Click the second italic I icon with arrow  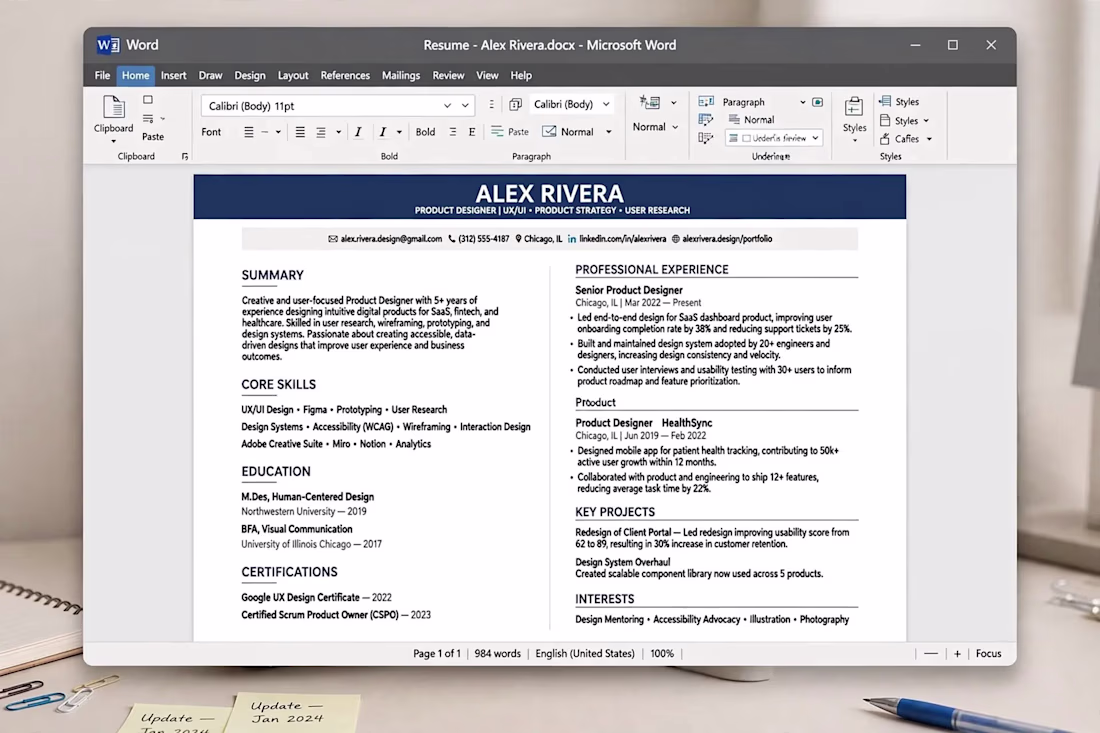point(382,132)
